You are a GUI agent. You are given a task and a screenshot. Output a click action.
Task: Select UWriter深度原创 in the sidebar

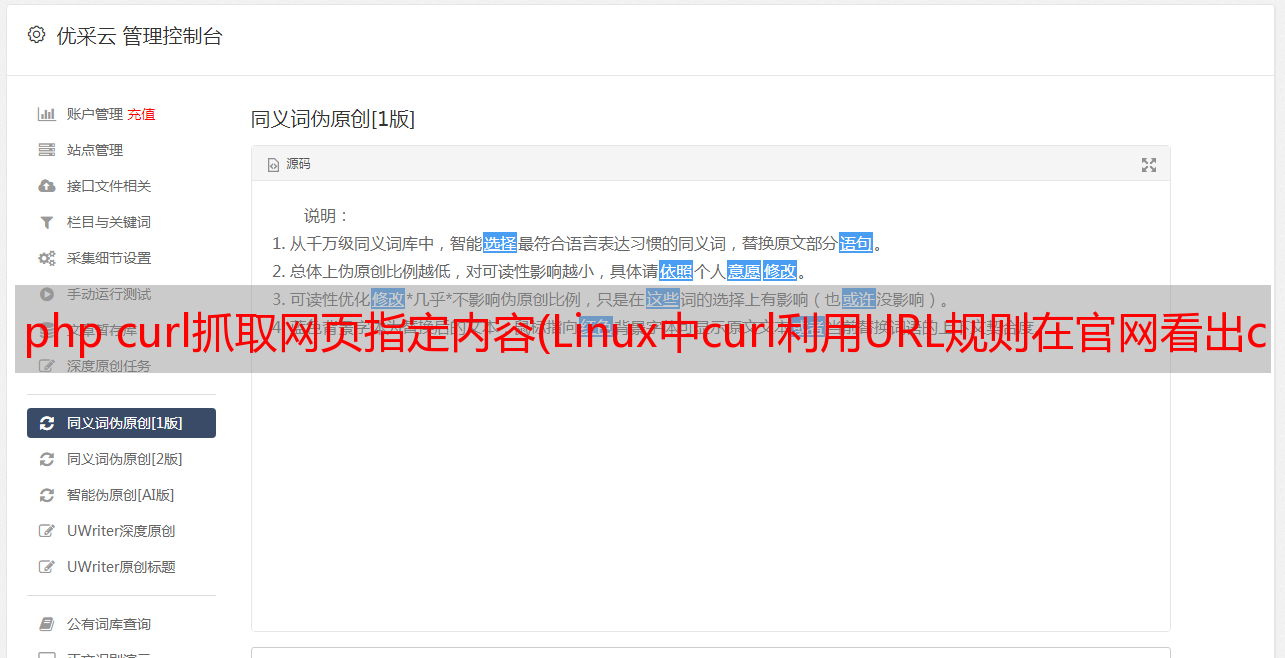point(121,531)
